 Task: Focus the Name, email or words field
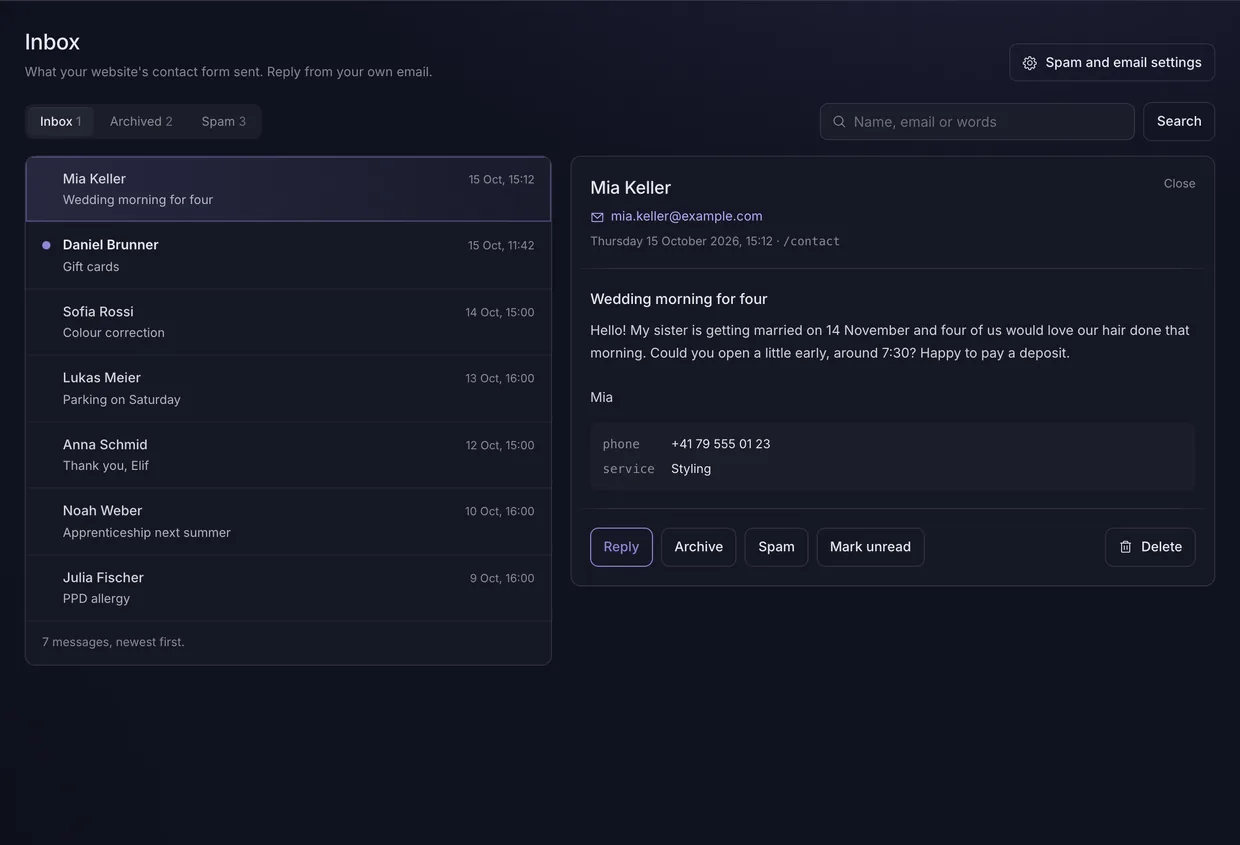tap(977, 122)
